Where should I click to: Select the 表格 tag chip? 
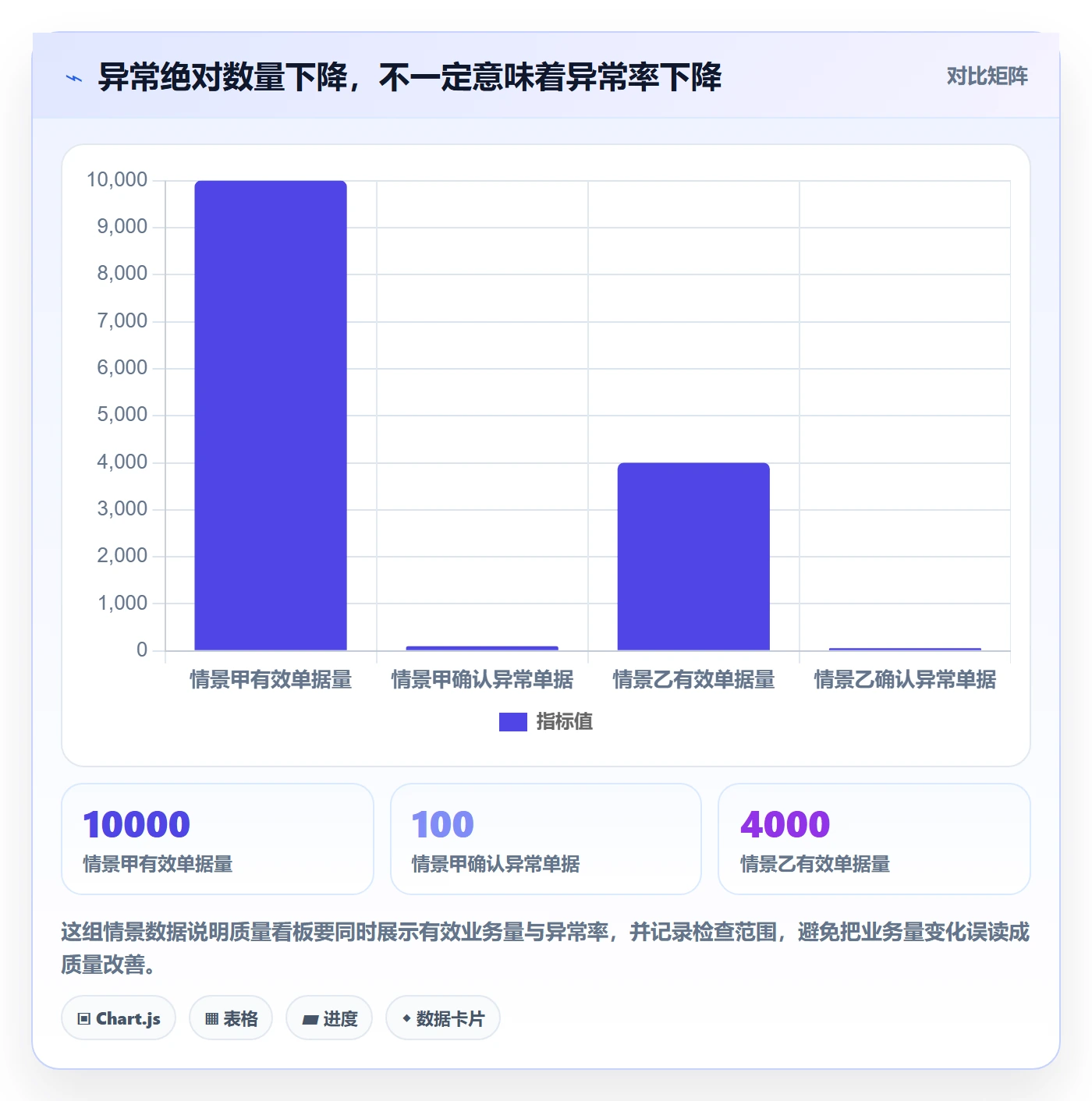[231, 1018]
